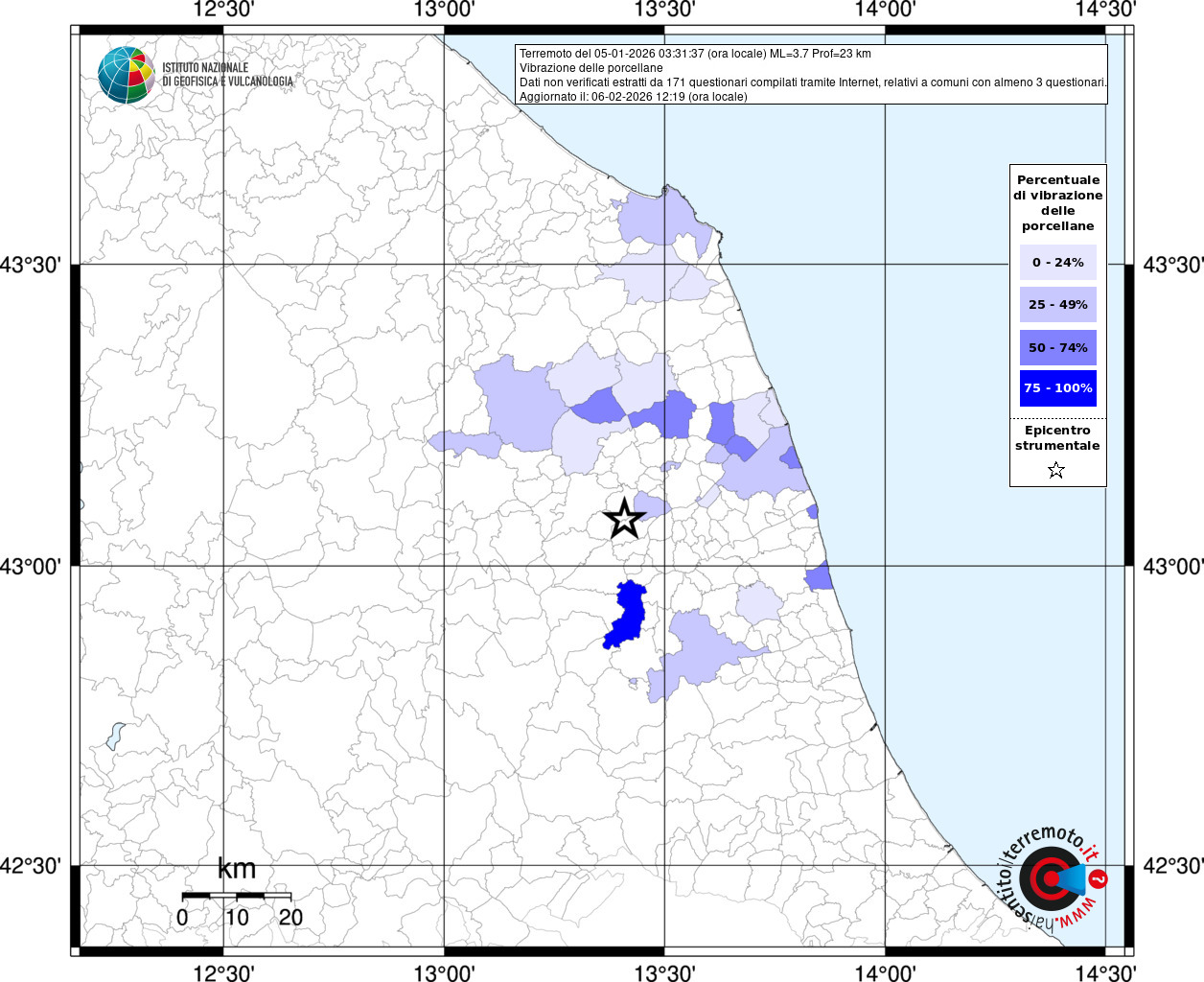1204x982 pixels.
Task: Click the INGV globe logo
Action: pyautogui.click(x=126, y=74)
